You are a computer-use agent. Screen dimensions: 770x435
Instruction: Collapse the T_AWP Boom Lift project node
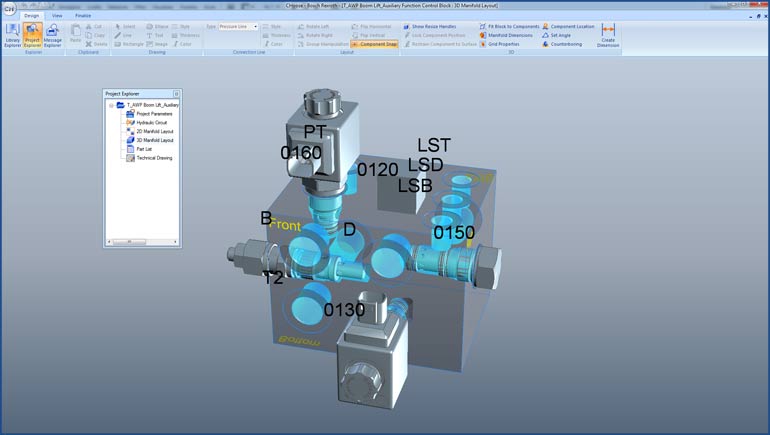point(109,105)
